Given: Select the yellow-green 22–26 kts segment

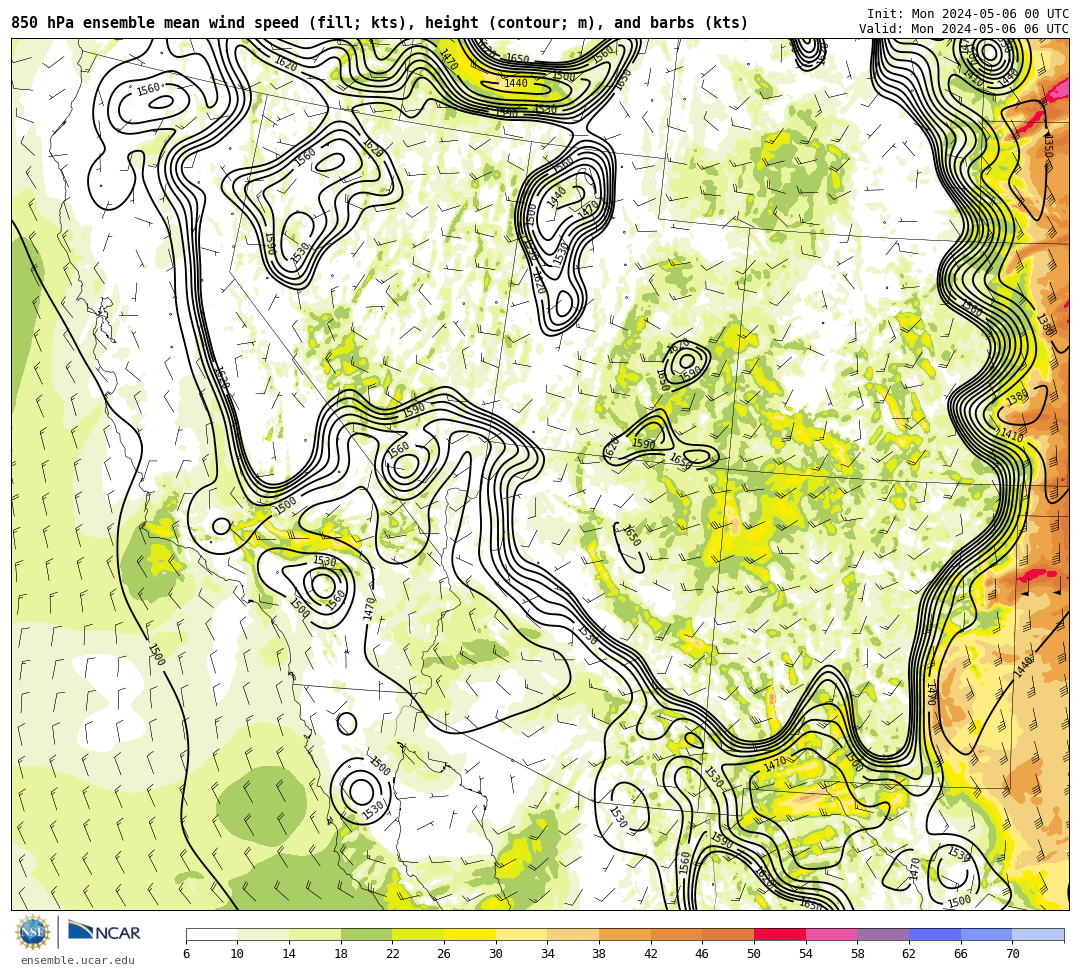Looking at the screenshot, I should 418,934.
